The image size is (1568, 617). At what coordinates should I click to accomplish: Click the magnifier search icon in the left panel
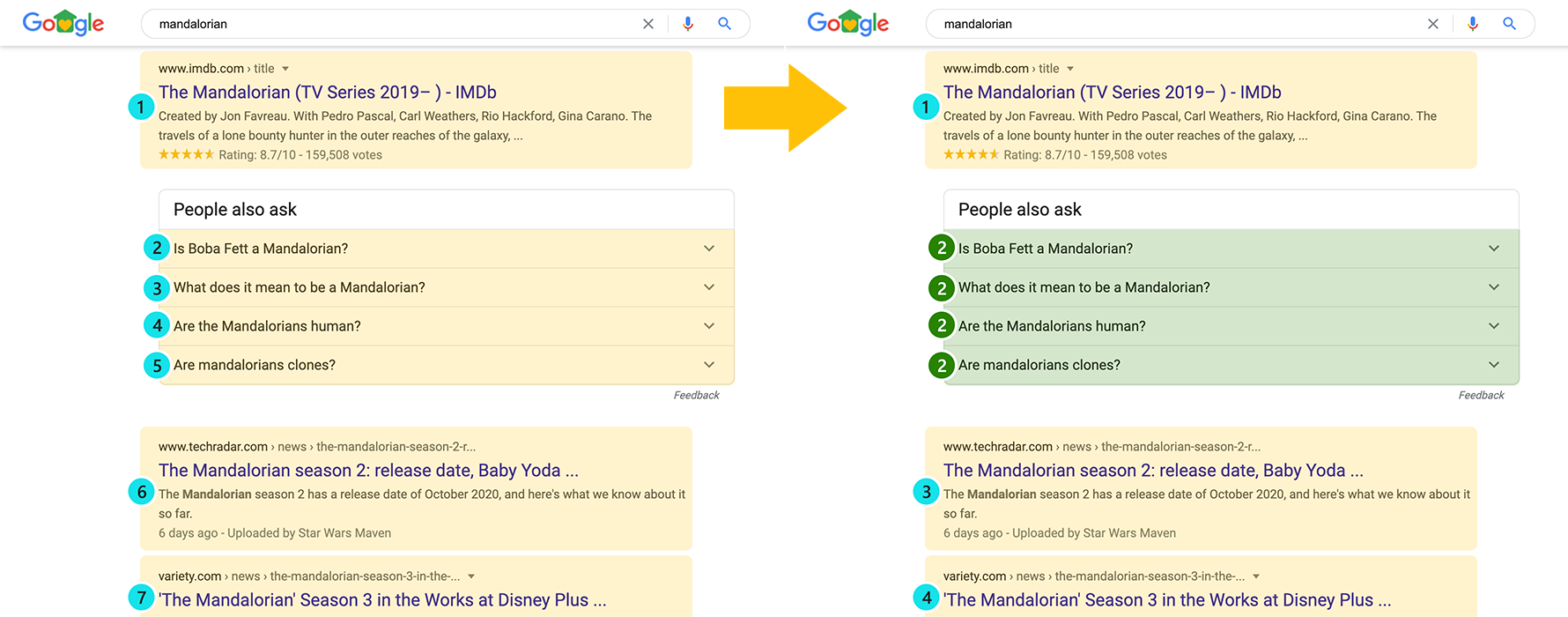click(724, 24)
